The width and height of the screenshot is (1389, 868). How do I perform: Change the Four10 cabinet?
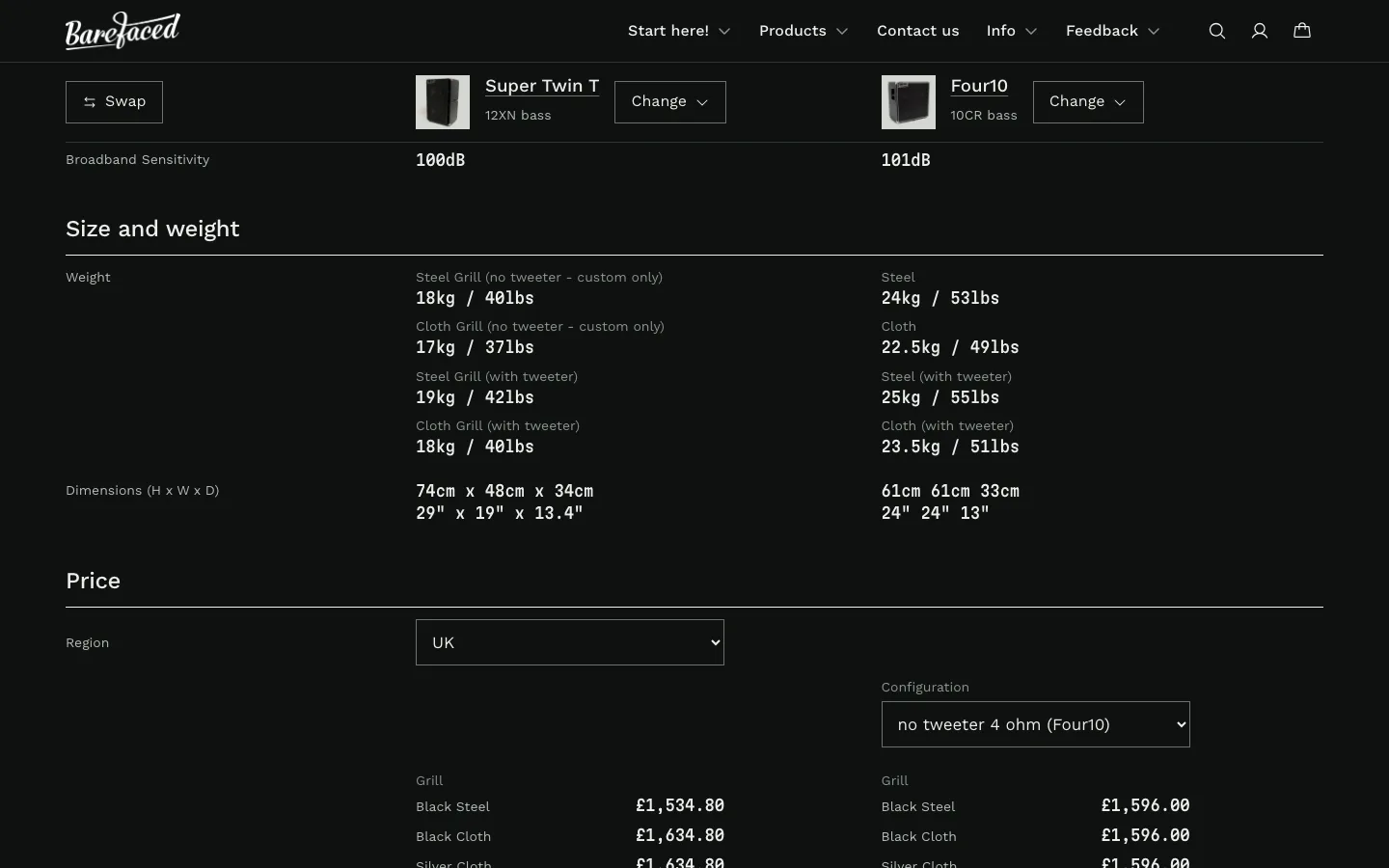(1088, 102)
